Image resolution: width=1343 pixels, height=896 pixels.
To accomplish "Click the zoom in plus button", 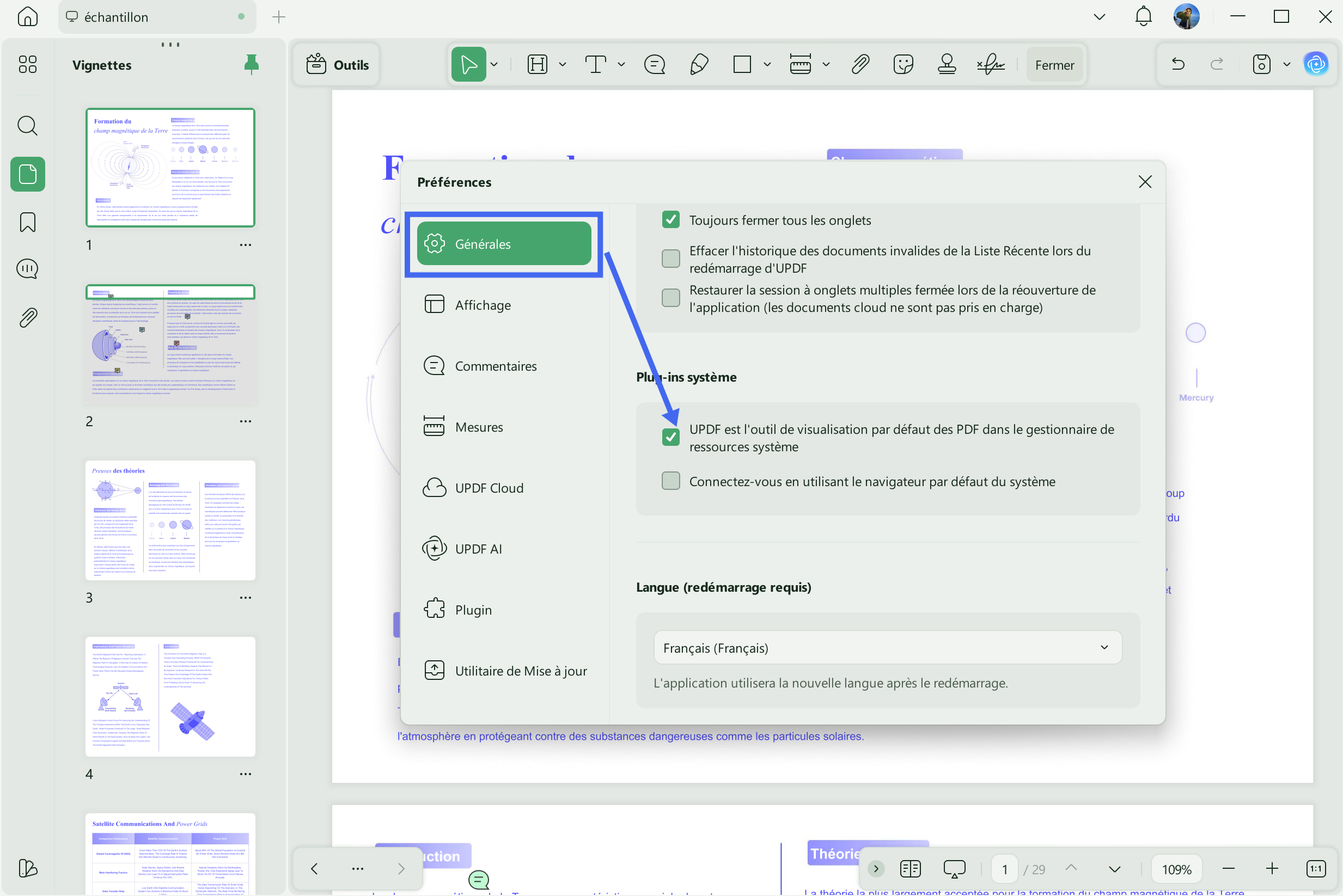I will point(1272,869).
